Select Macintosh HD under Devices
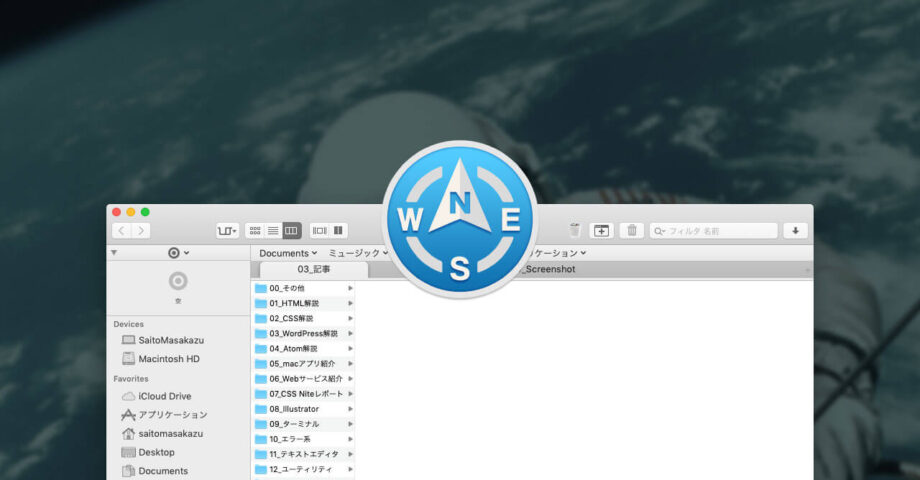The image size is (920, 480). 168,359
